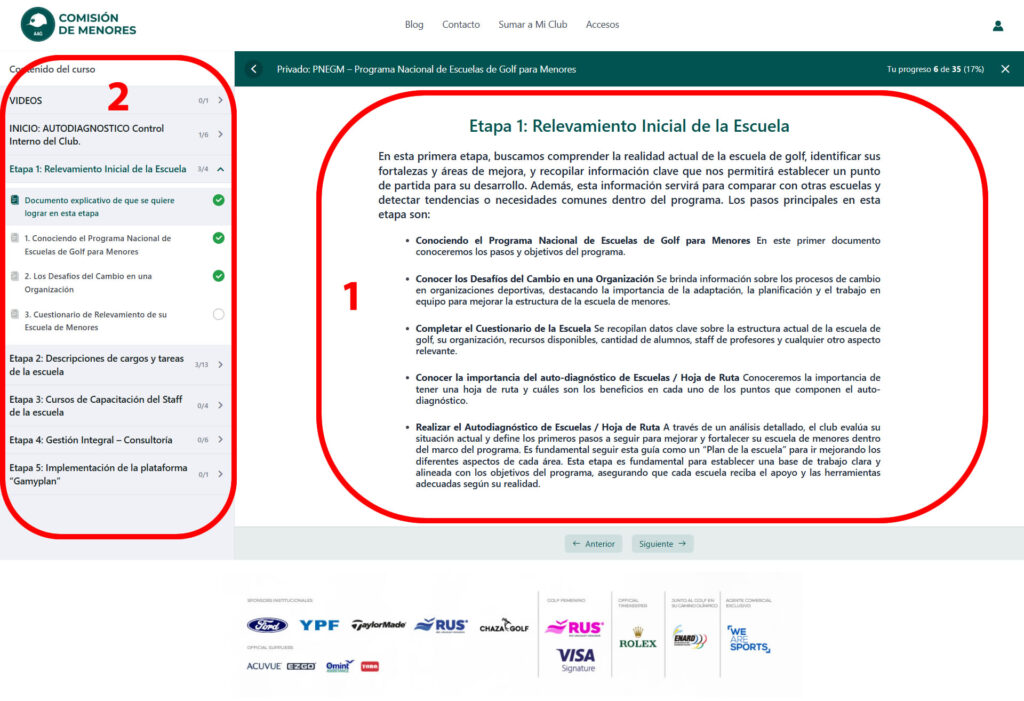Toggle completion check for Los Desafíos del Cambio
The height and width of the screenshot is (701, 1024).
click(x=219, y=276)
